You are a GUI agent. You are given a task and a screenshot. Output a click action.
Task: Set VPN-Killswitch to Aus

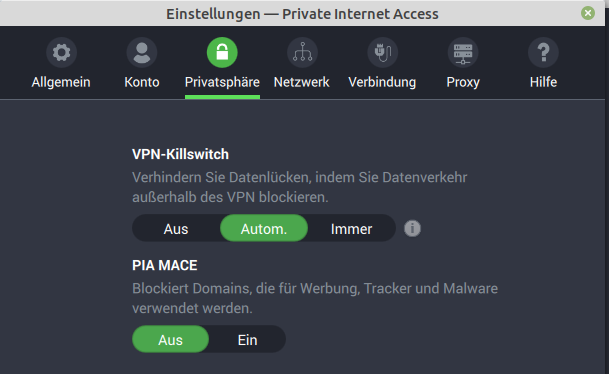tap(176, 228)
